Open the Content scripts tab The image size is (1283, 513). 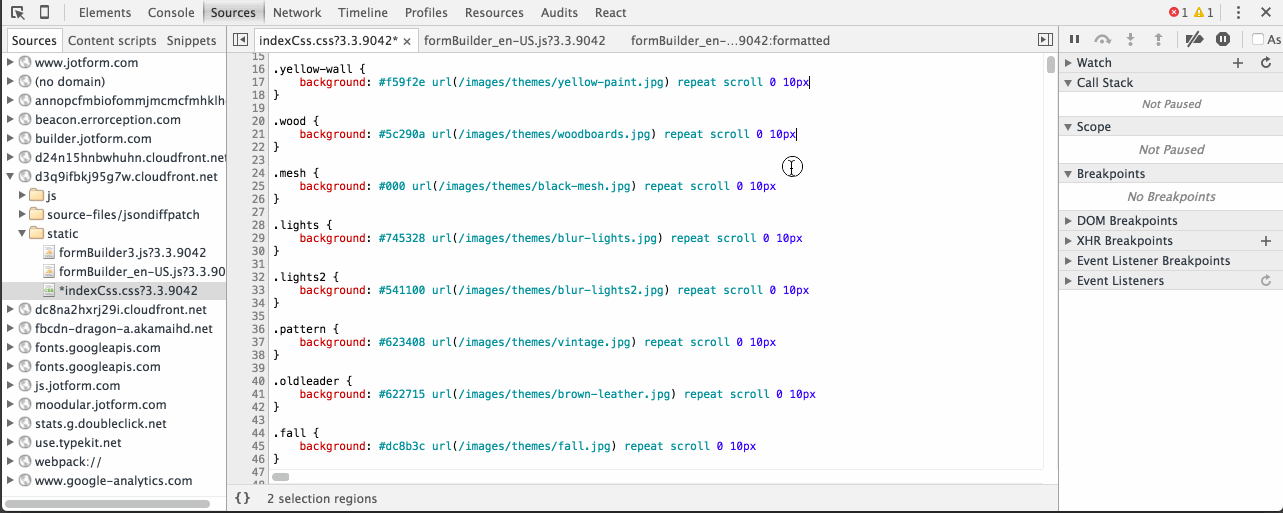click(x=112, y=40)
